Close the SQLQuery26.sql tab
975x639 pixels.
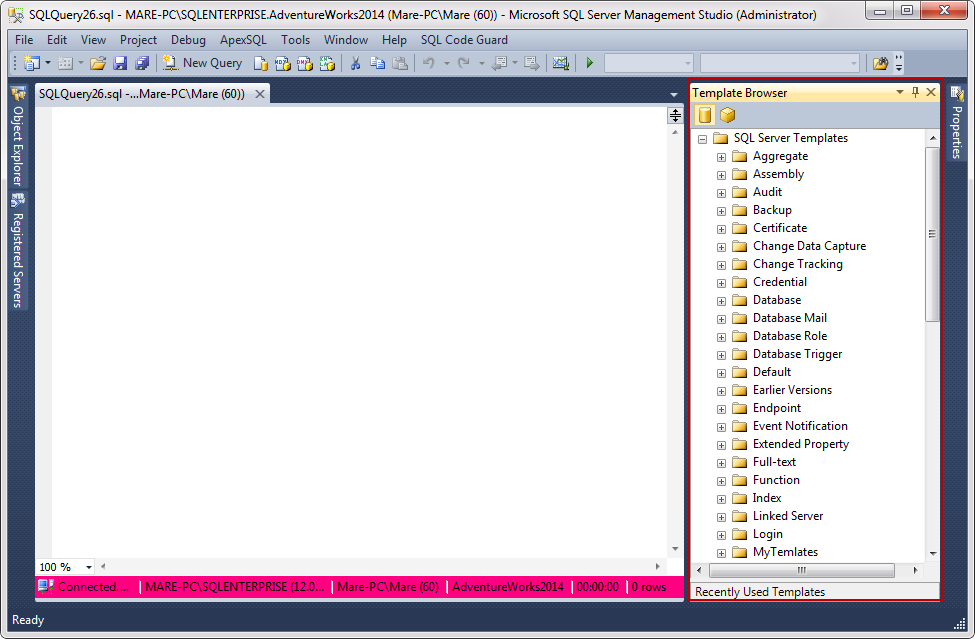coord(260,94)
